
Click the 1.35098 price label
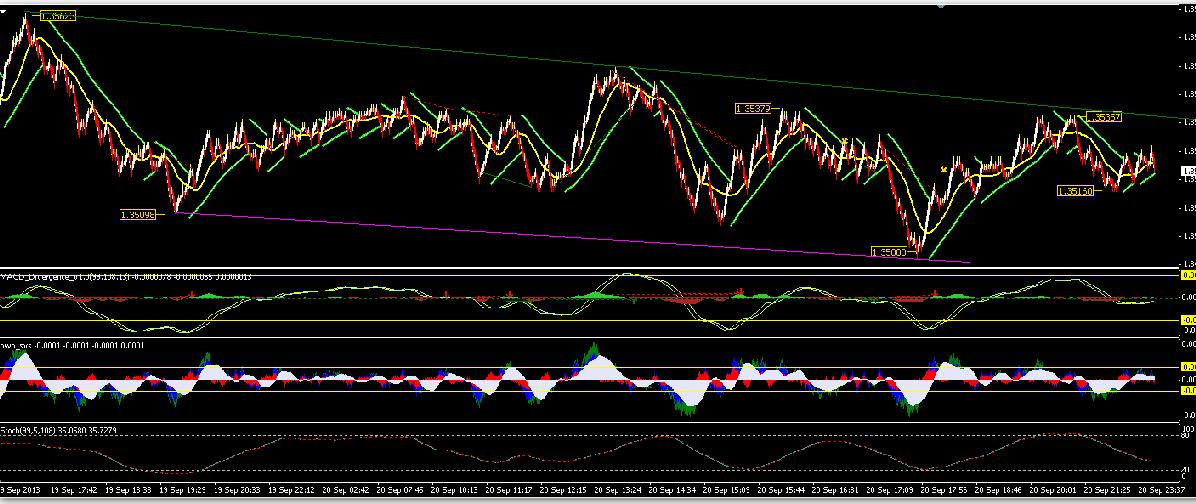tap(138, 215)
